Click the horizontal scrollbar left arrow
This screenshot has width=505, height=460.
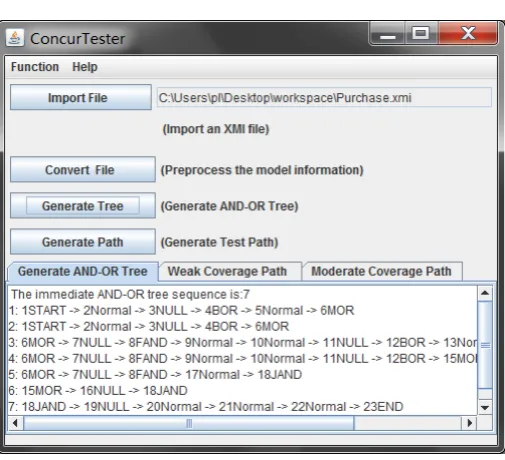[15, 423]
